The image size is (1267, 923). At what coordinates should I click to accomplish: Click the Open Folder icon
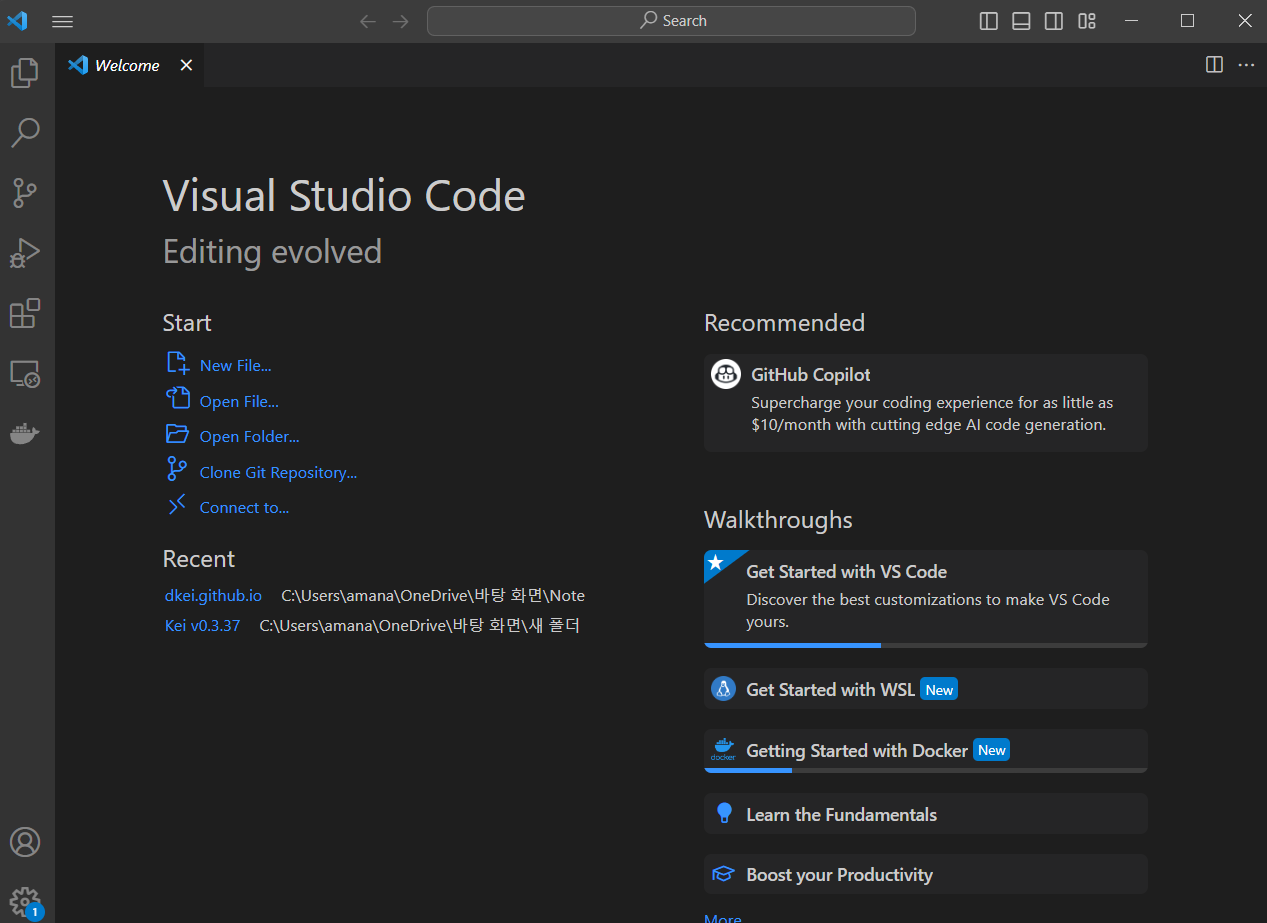(x=177, y=434)
